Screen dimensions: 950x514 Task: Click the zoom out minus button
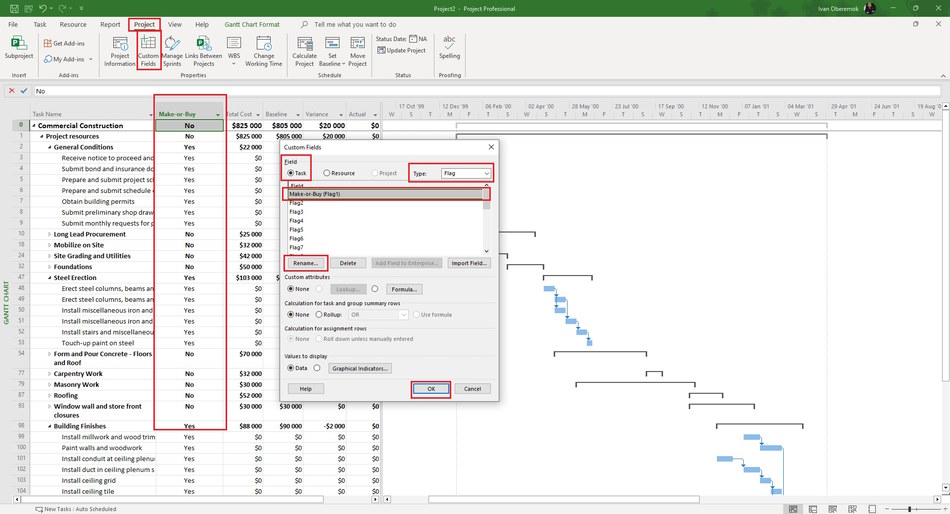coord(886,509)
